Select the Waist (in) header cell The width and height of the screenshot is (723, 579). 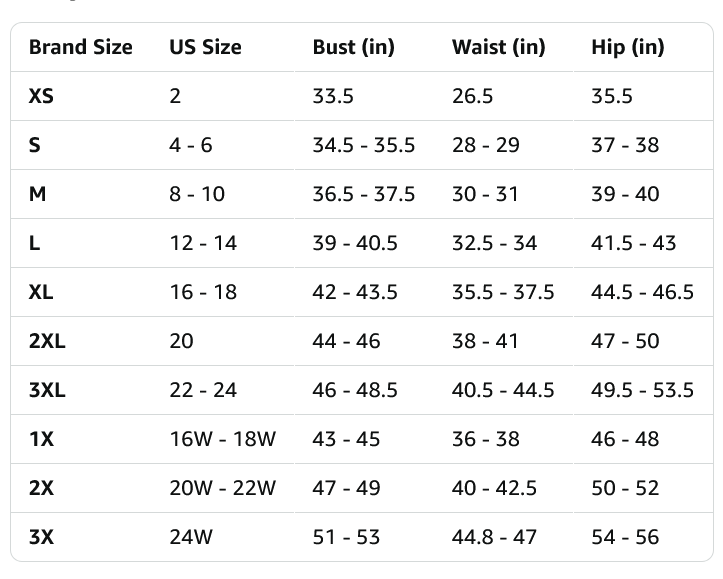coord(498,47)
